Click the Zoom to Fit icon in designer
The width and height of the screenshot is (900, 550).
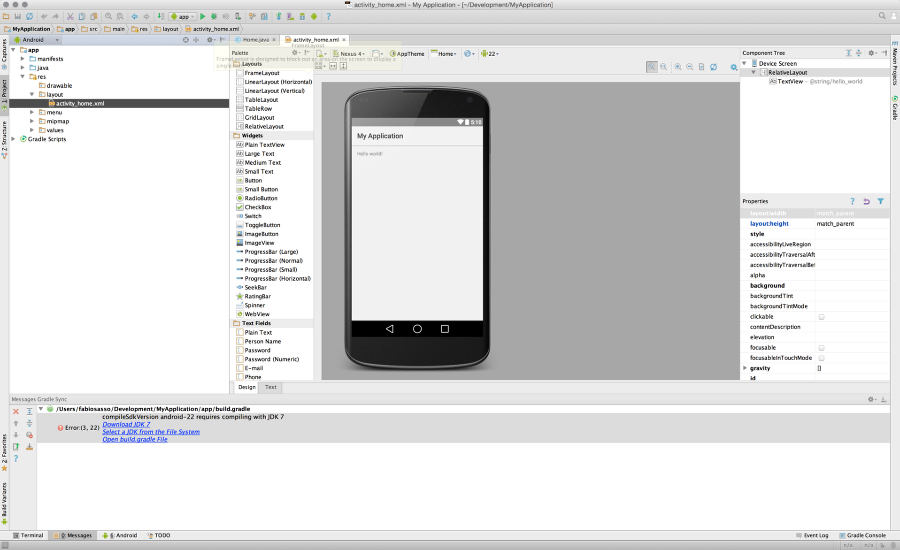(651, 67)
